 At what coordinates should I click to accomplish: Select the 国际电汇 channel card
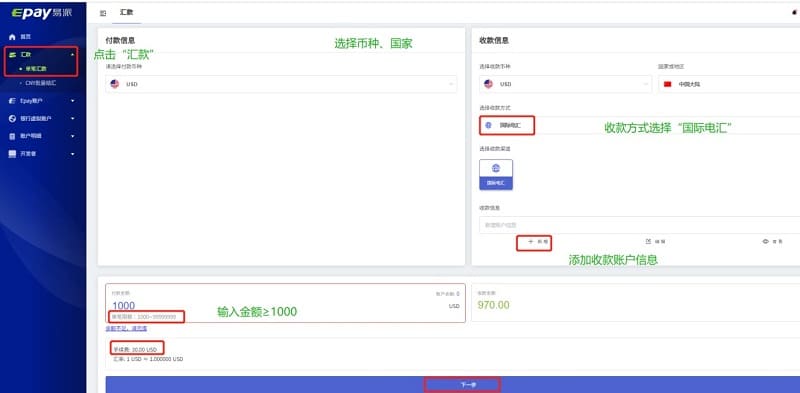click(x=496, y=175)
